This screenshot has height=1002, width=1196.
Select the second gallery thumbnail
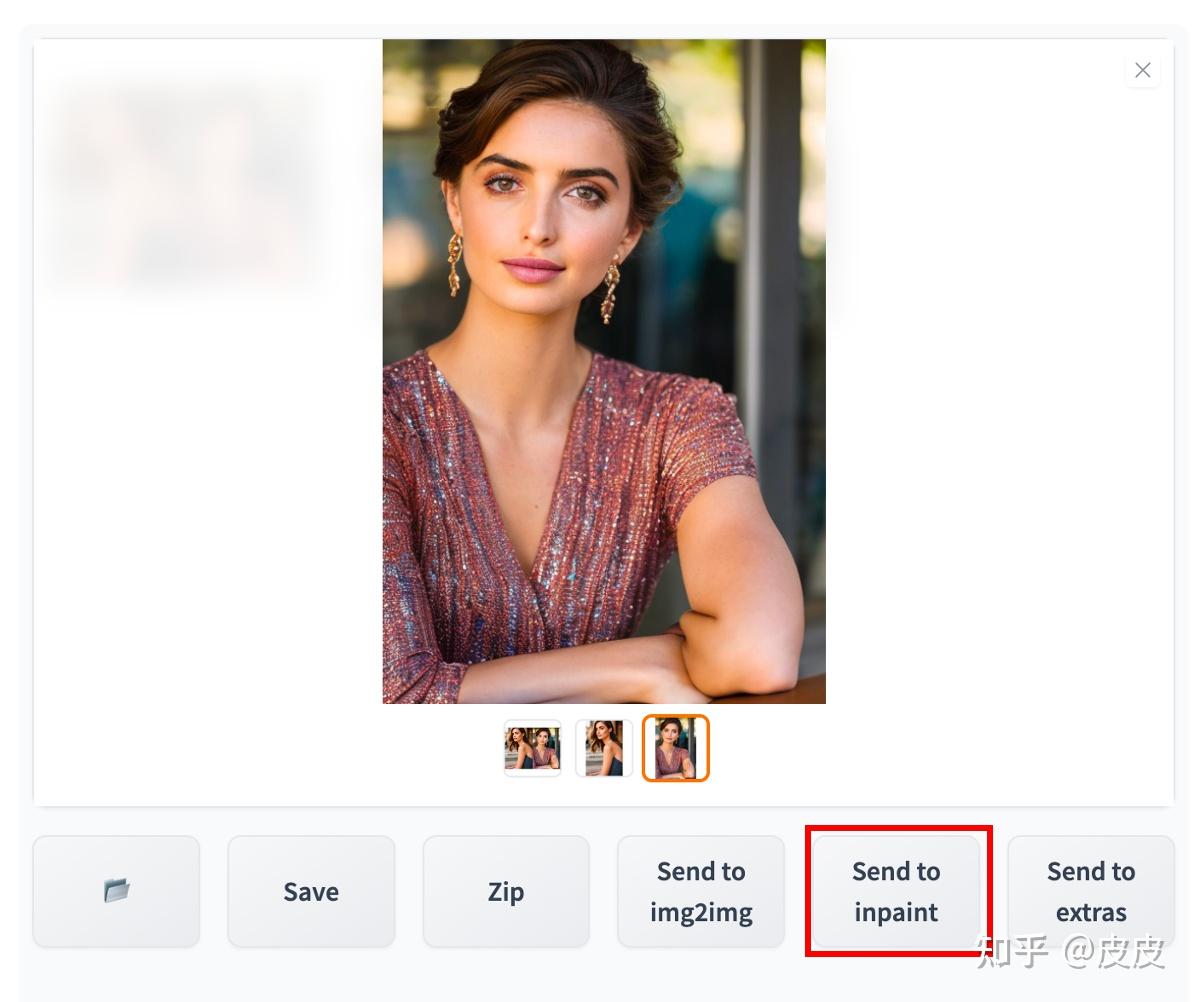tap(604, 748)
